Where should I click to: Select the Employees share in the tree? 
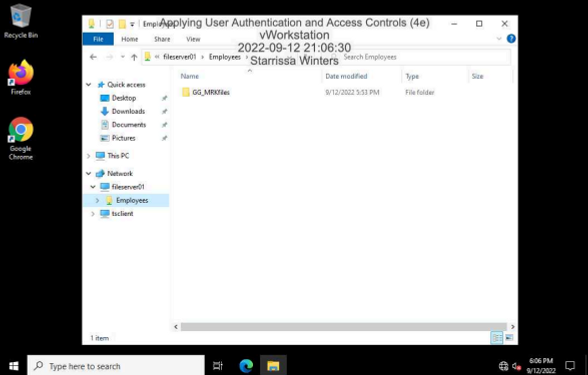click(132, 200)
